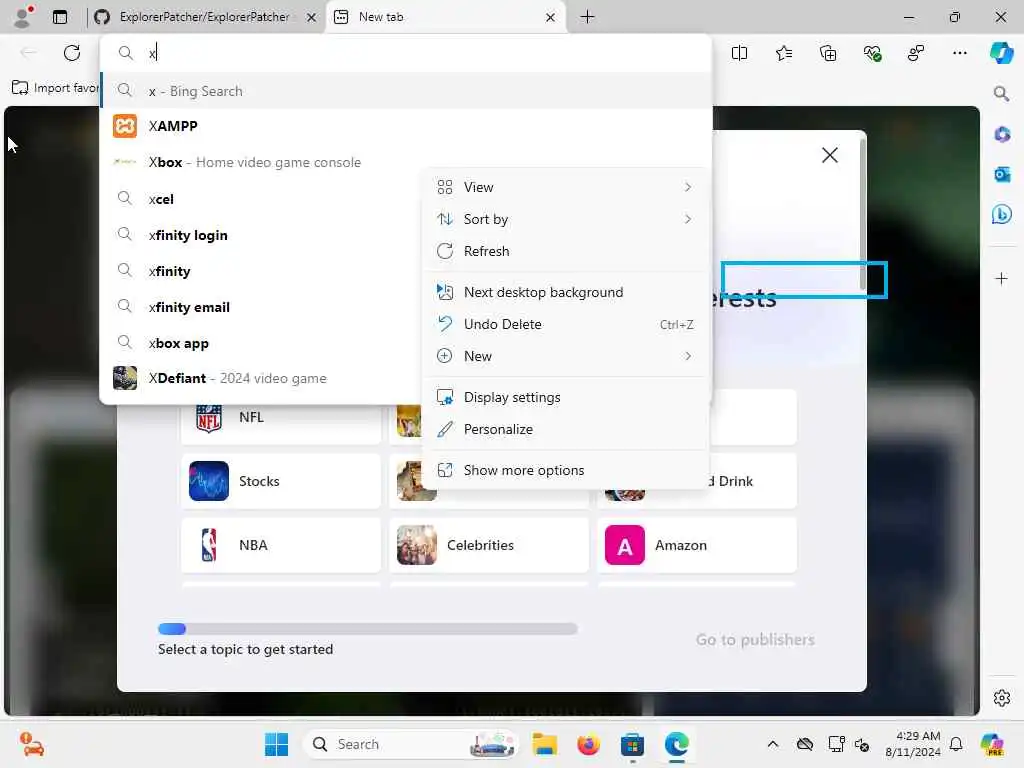Add a sidebar app with plus
1024x768 pixels.
(1002, 279)
